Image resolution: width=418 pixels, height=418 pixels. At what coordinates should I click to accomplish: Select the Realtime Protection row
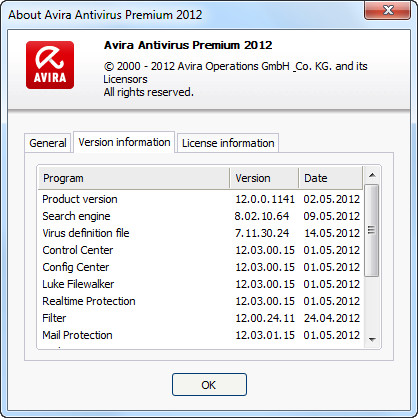tap(201, 301)
